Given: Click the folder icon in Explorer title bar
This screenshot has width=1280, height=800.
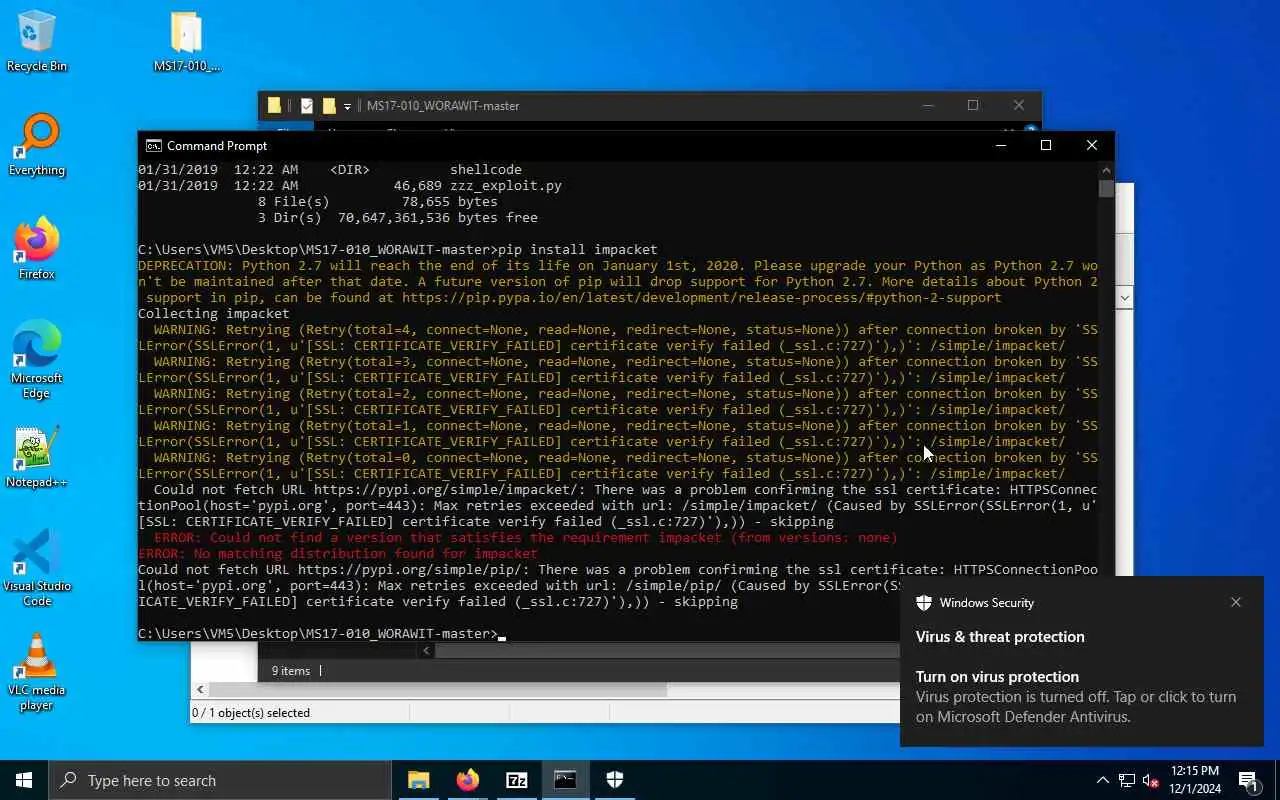Looking at the screenshot, I should [274, 106].
